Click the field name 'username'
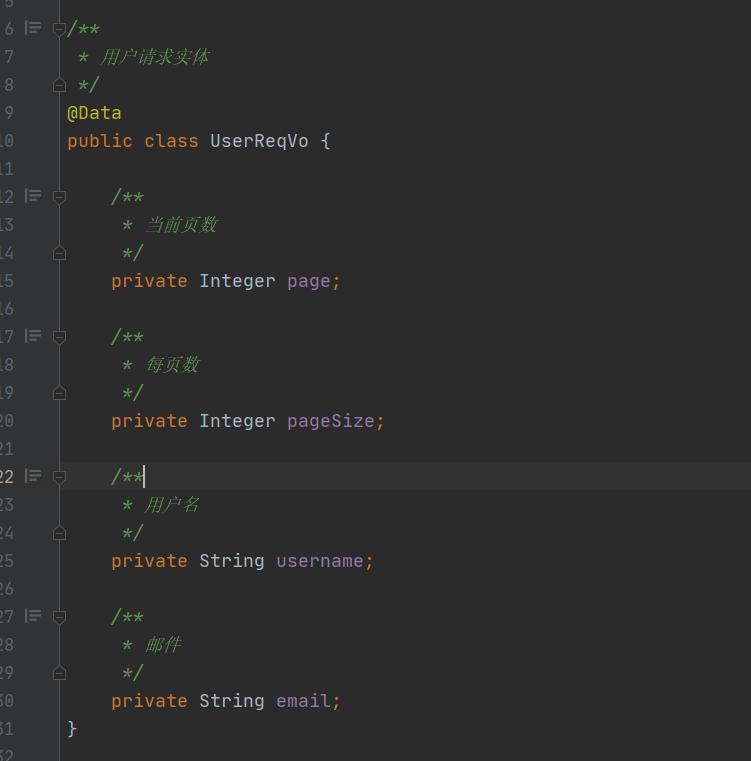The width and height of the screenshot is (751, 761). [320, 561]
